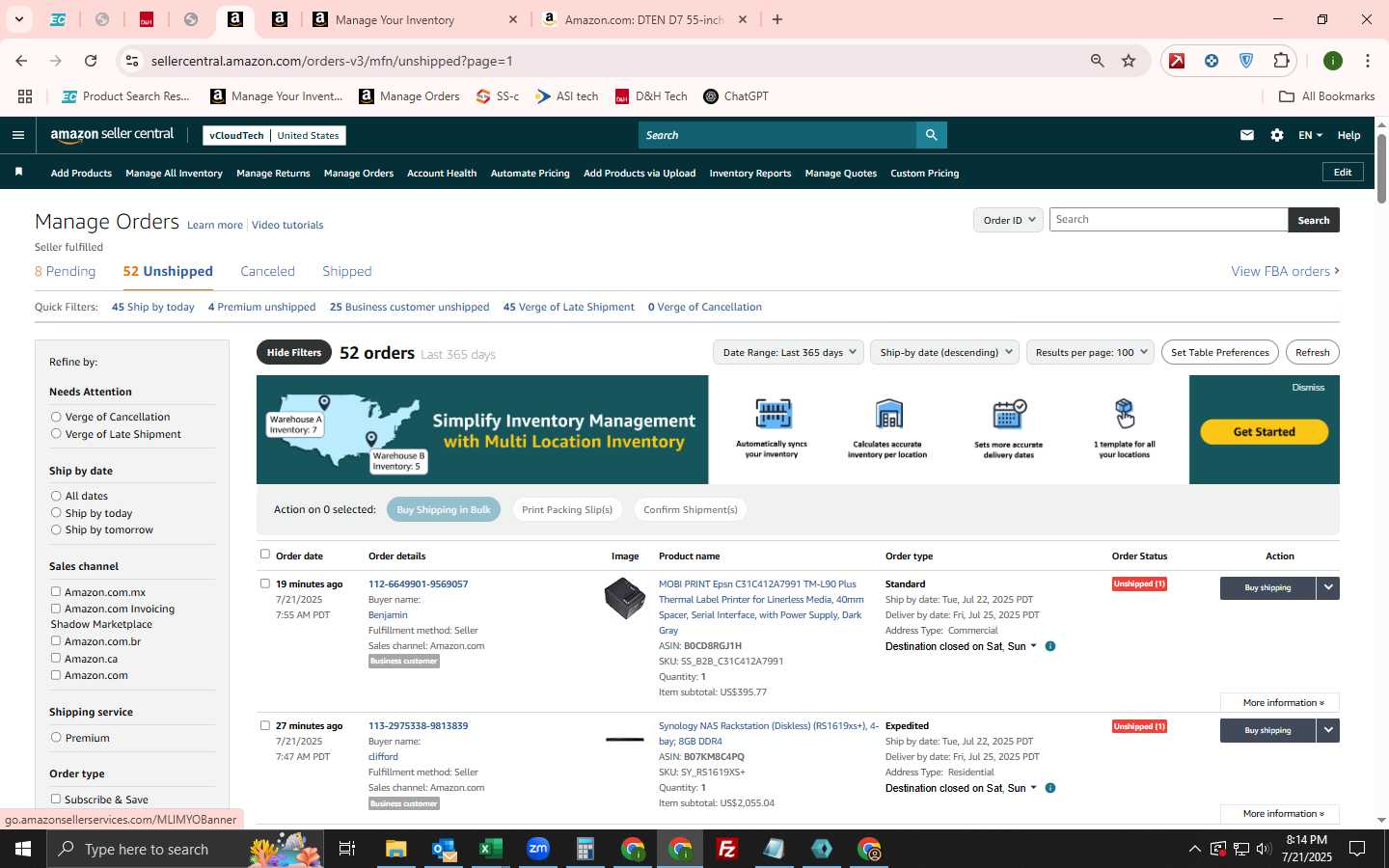View site information icon in address bar
1389x868 pixels.
132,61
